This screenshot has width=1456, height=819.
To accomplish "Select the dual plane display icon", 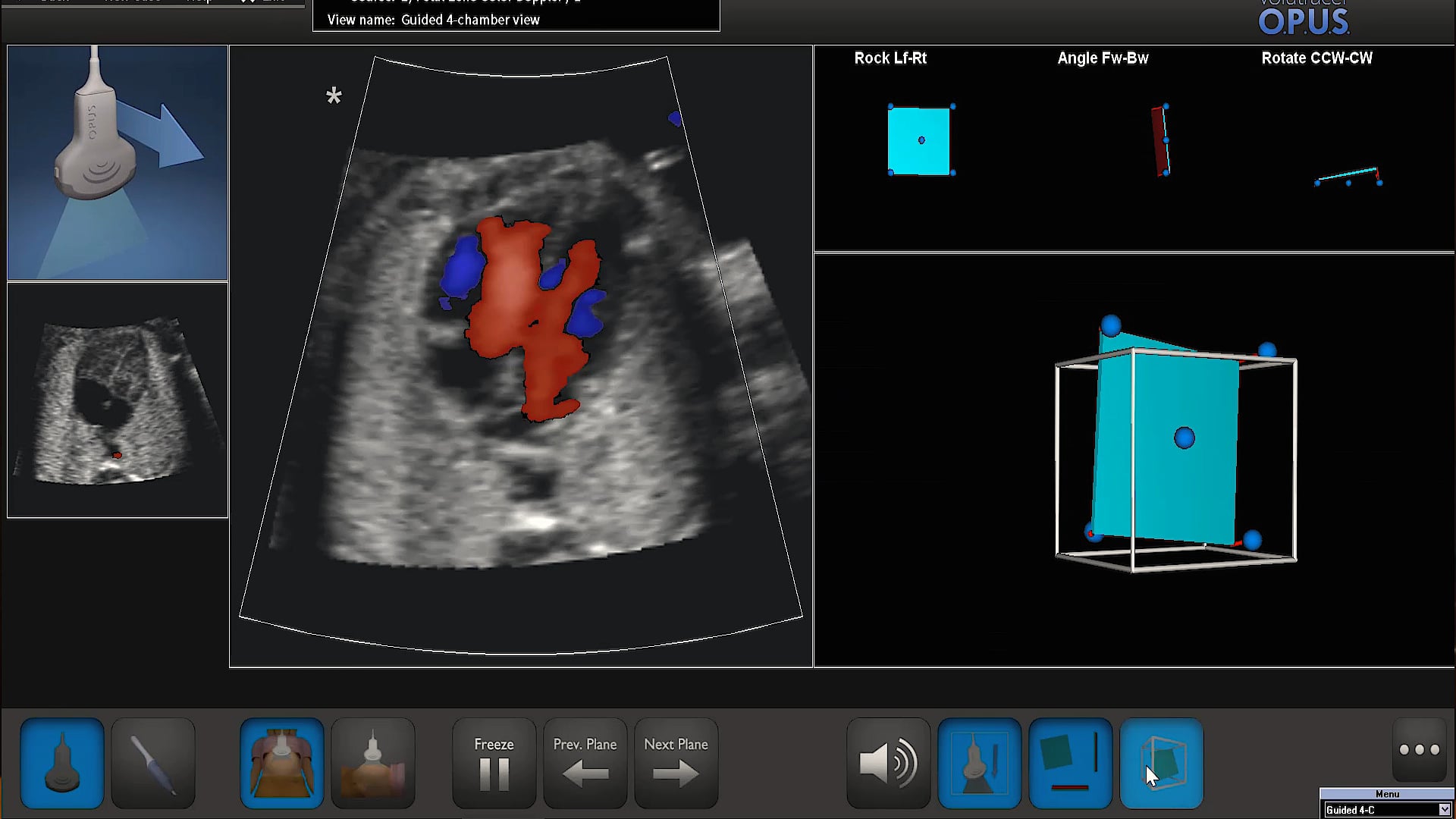I will pos(1070,762).
